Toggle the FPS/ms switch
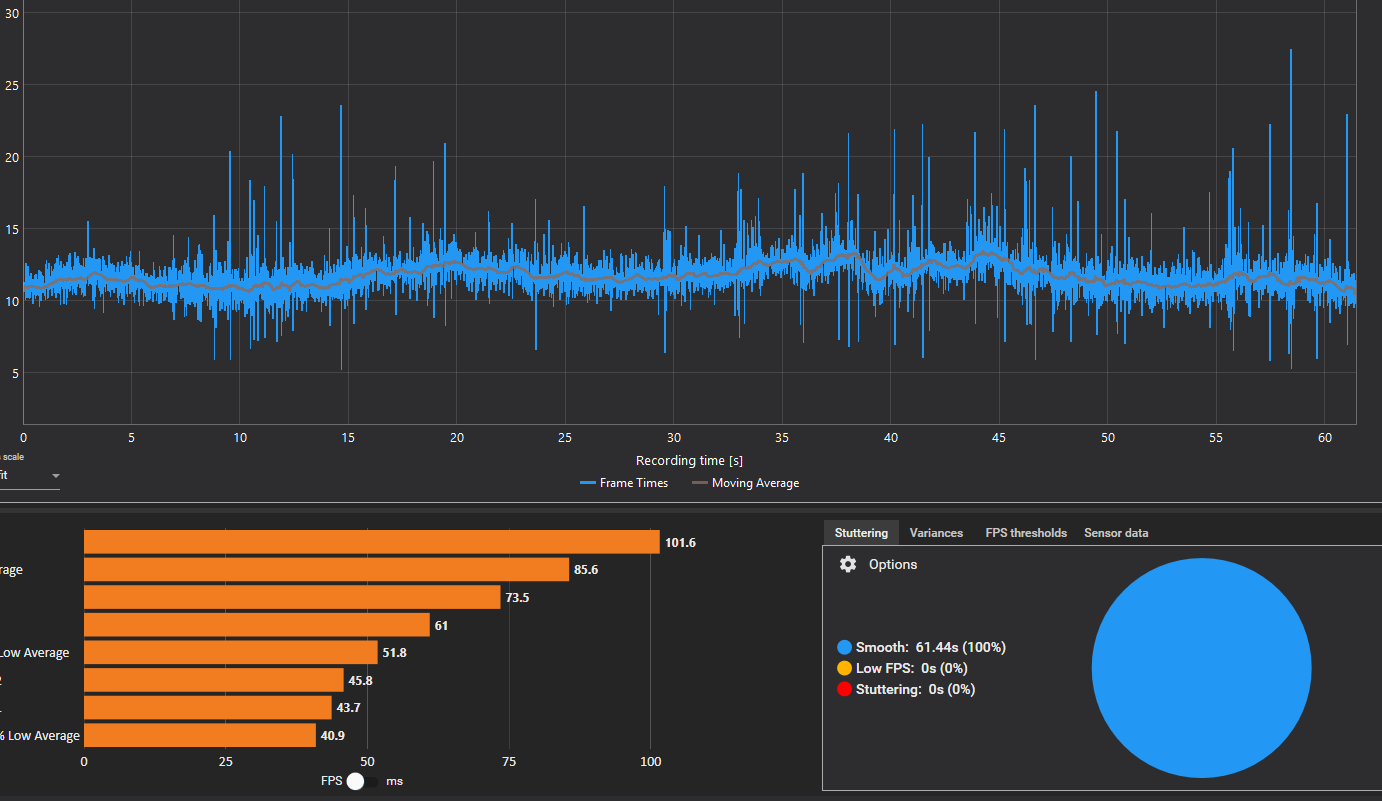Screen dimensions: 1382x801 point(362,781)
